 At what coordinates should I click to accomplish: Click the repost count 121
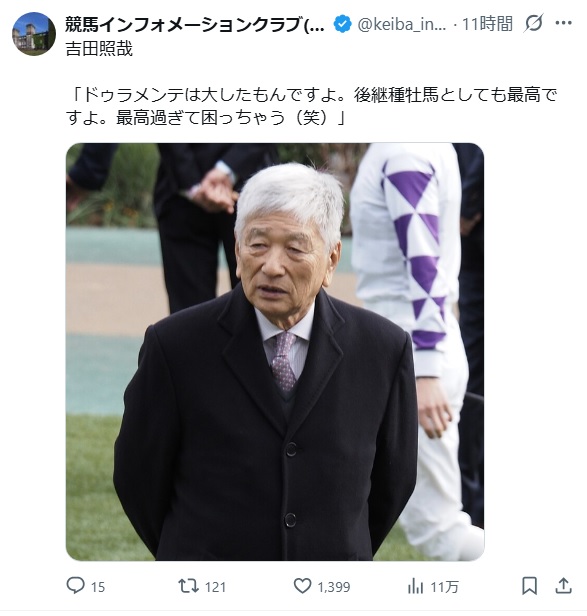[x=215, y=587]
